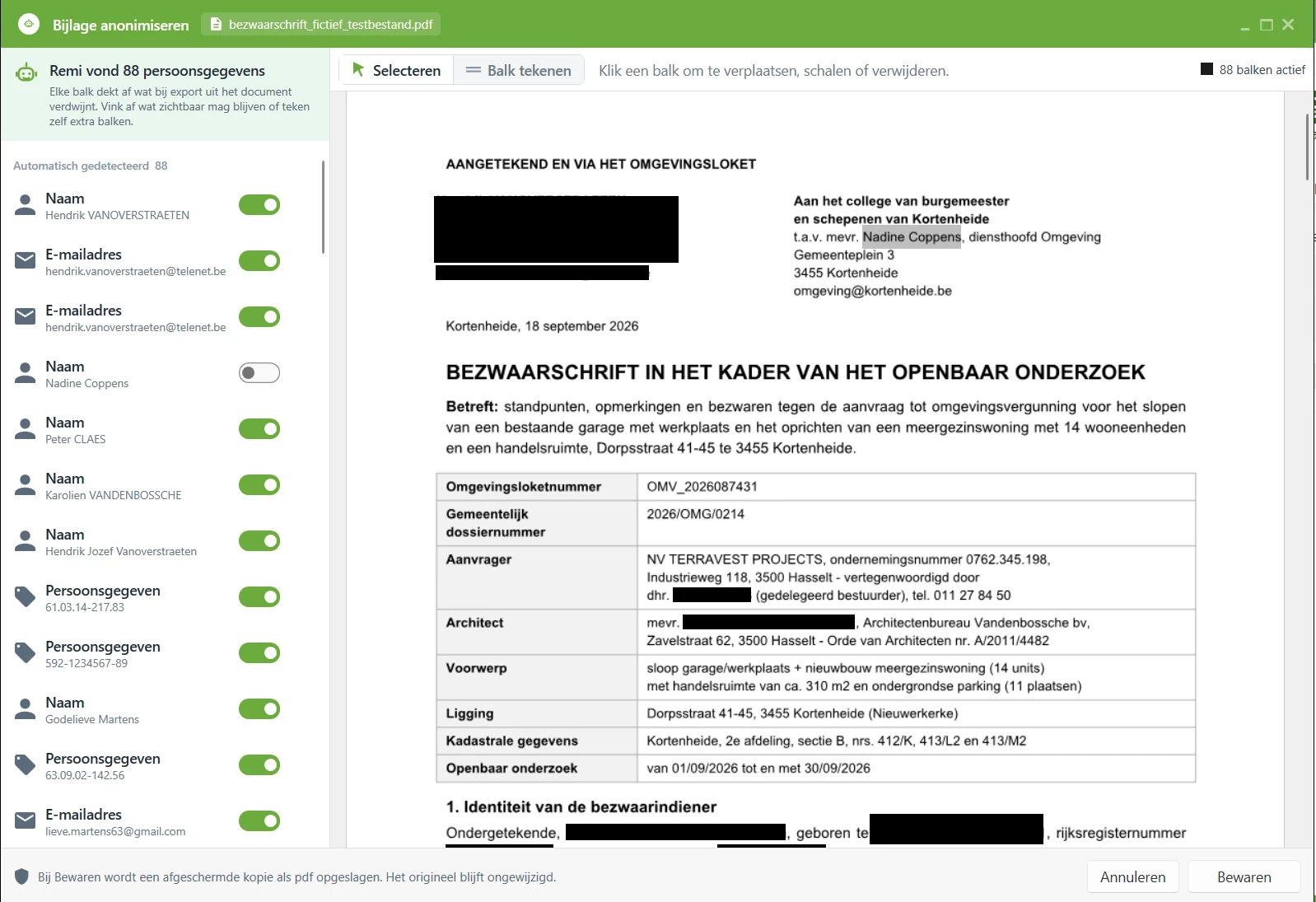Click the tag icon for 63.09.02-142.56
This screenshot has width=1316, height=902.
26,765
